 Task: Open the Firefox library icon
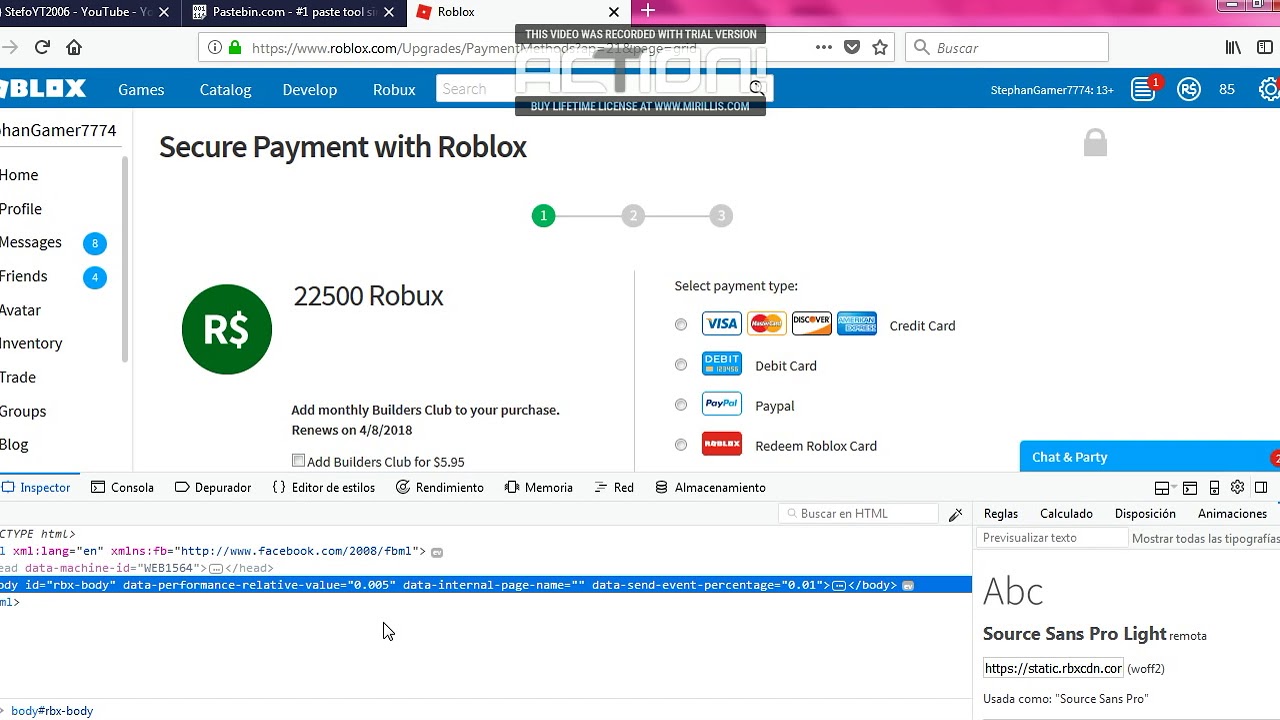tap(1234, 47)
